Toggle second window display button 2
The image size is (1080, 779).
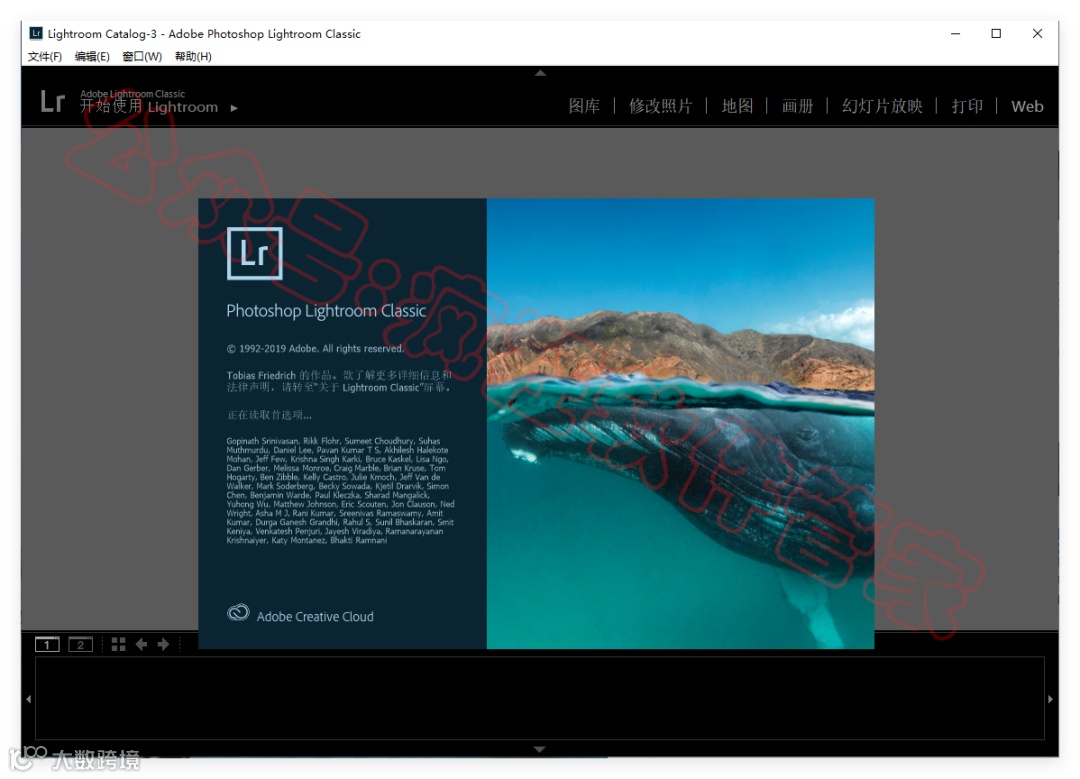click(x=81, y=645)
